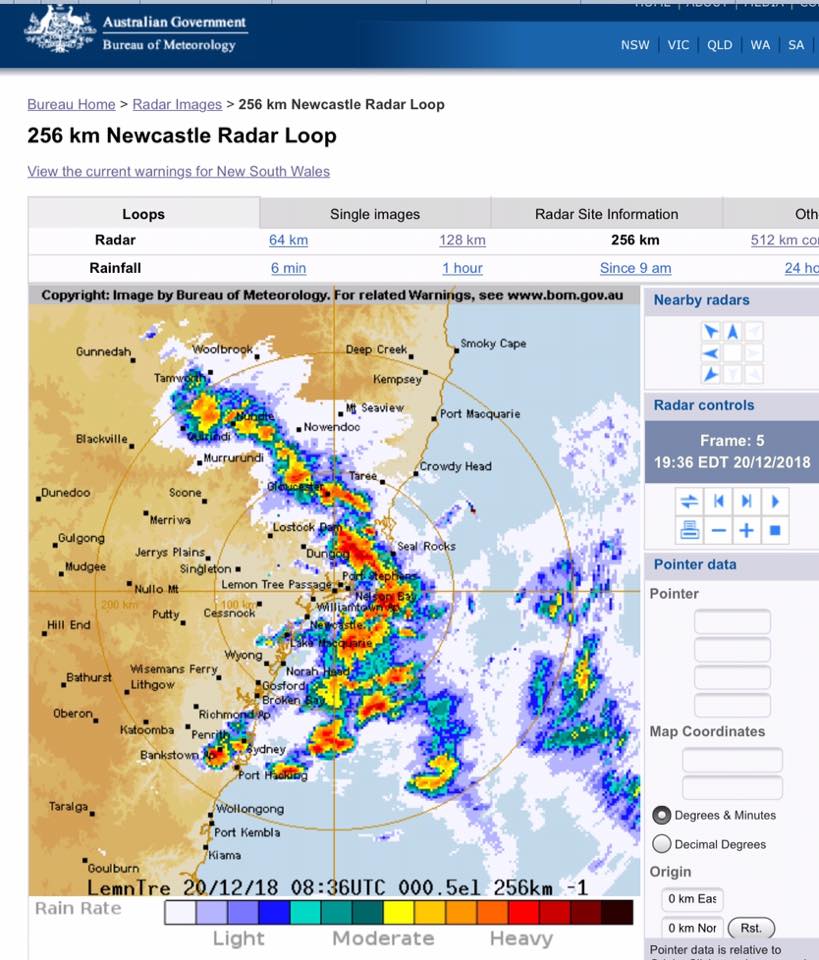819x960 pixels.
Task: Open the west nearby radar arrow
Action: point(711,353)
